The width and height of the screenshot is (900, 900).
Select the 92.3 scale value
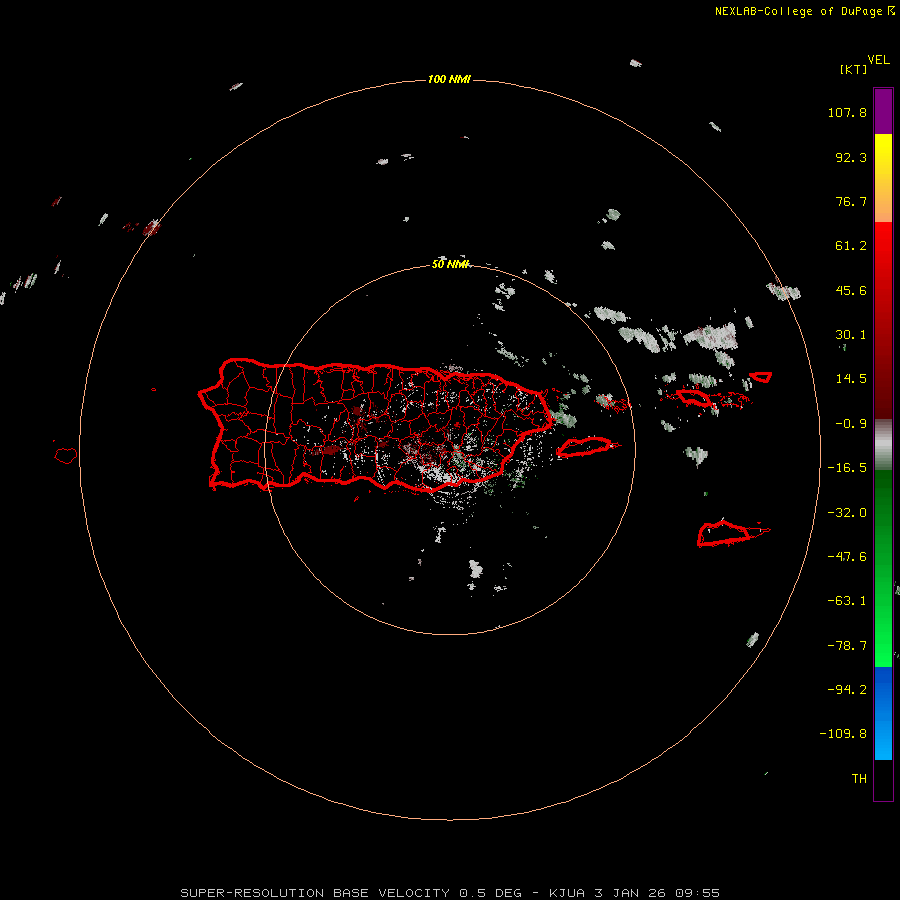click(x=851, y=157)
